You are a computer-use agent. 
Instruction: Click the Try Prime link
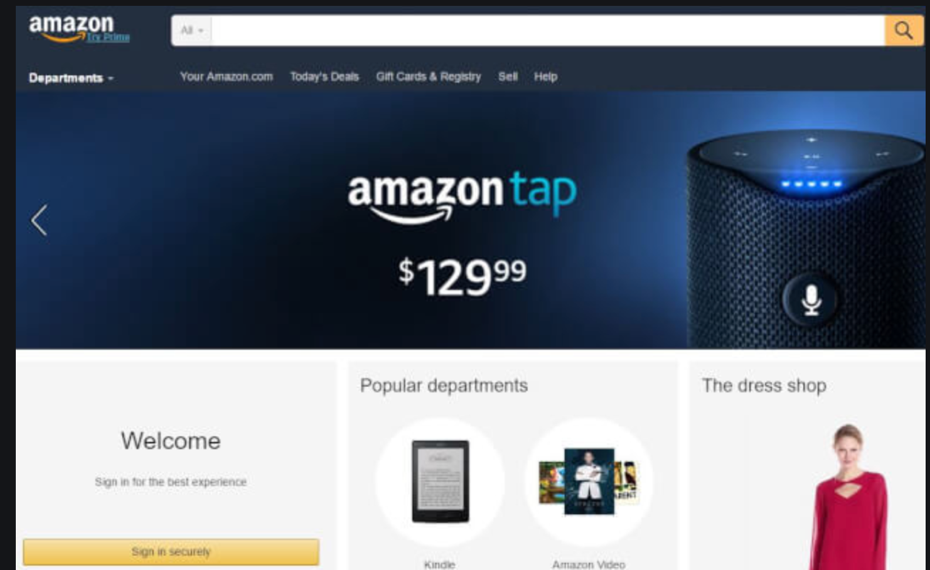(x=108, y=37)
